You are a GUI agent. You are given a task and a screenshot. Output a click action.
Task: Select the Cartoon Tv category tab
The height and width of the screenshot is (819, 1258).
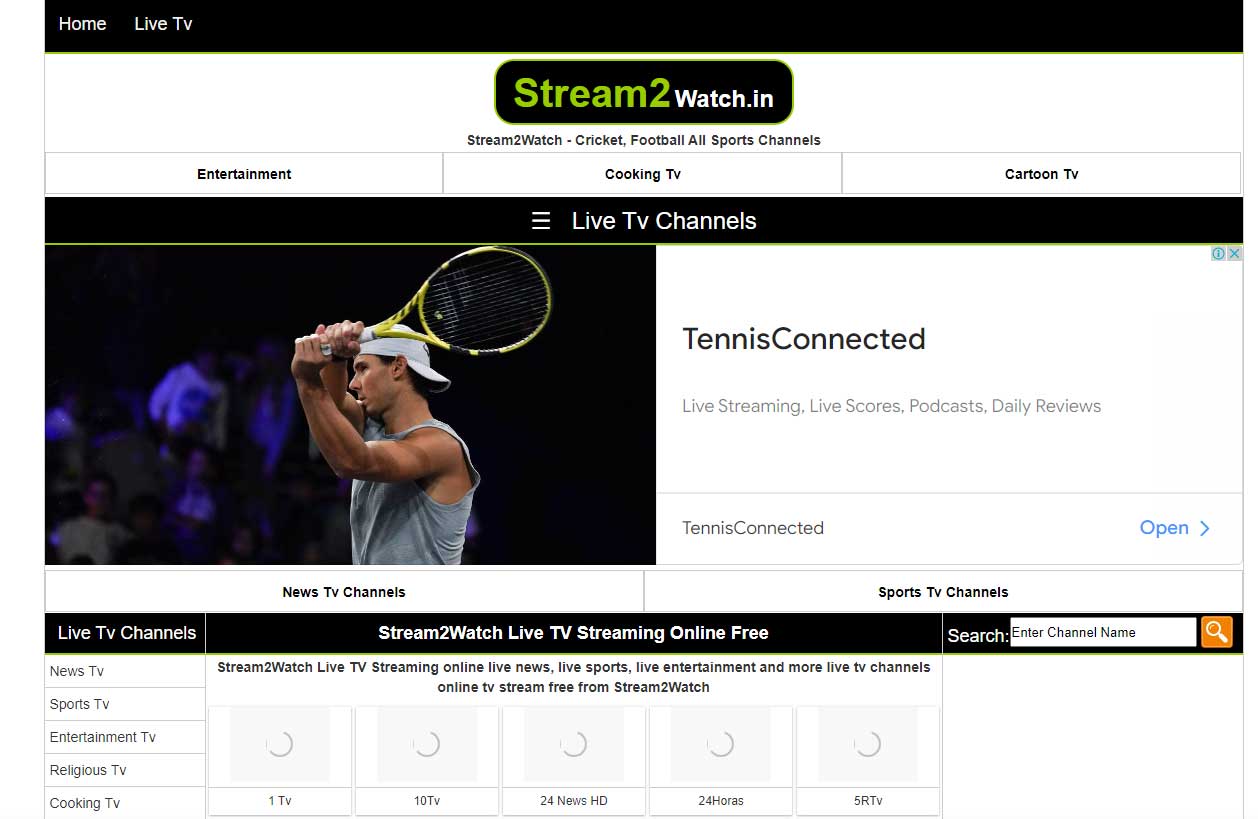coord(1042,174)
